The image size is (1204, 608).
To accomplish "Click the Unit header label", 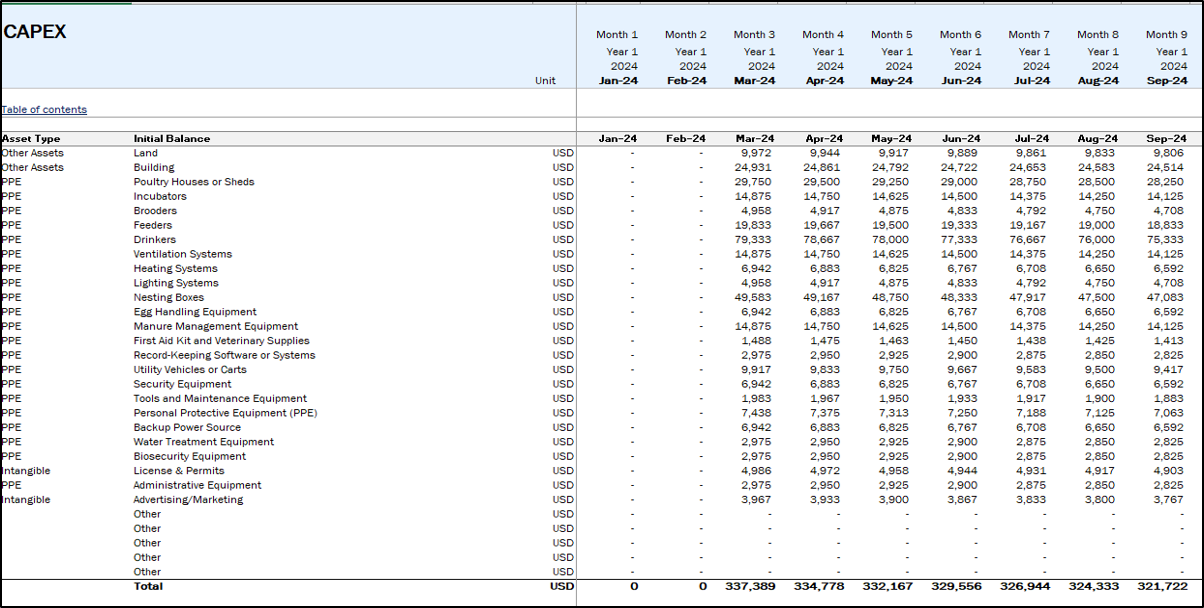I will coord(545,81).
